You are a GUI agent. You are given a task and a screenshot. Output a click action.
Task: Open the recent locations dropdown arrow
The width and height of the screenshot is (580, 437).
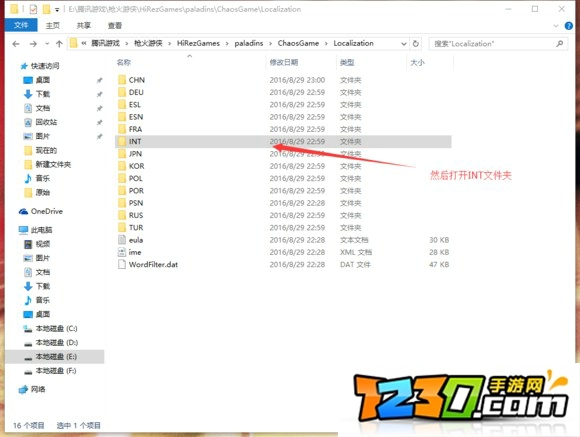click(47, 44)
